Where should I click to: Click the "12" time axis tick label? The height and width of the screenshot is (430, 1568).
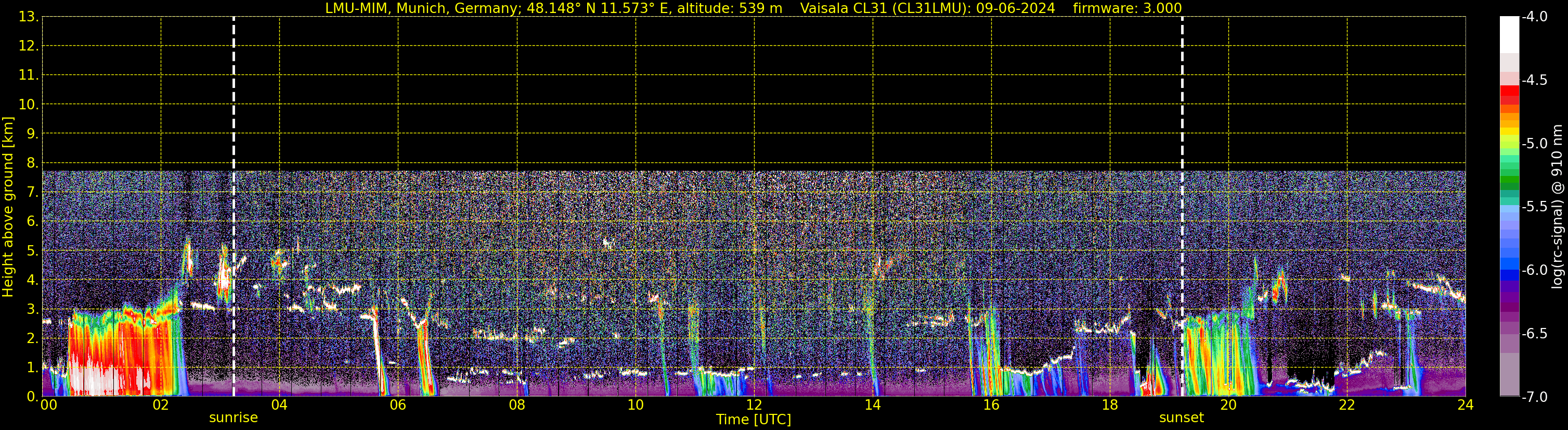(x=754, y=405)
